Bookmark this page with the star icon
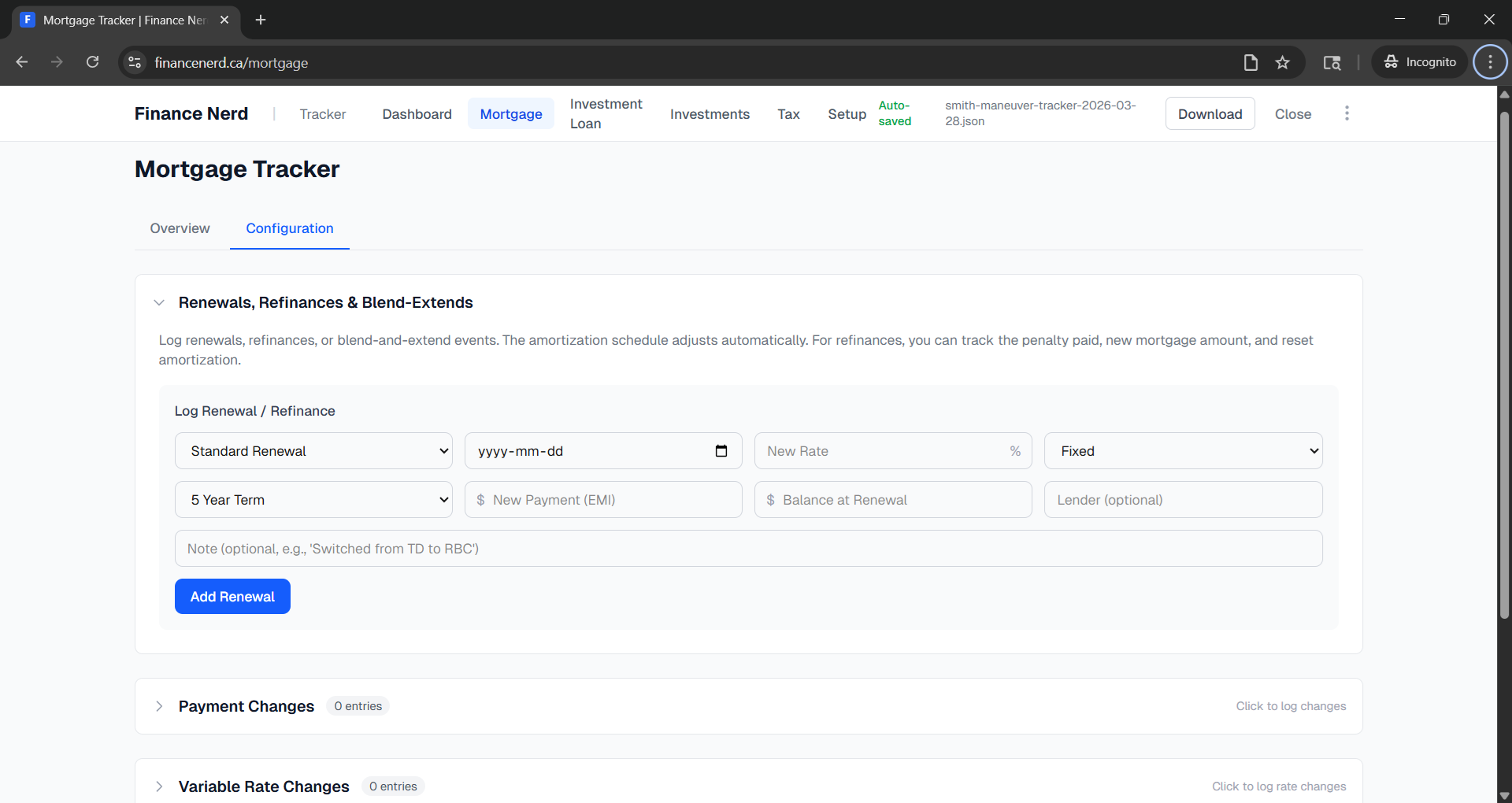This screenshot has width=1512, height=803. tap(1282, 62)
